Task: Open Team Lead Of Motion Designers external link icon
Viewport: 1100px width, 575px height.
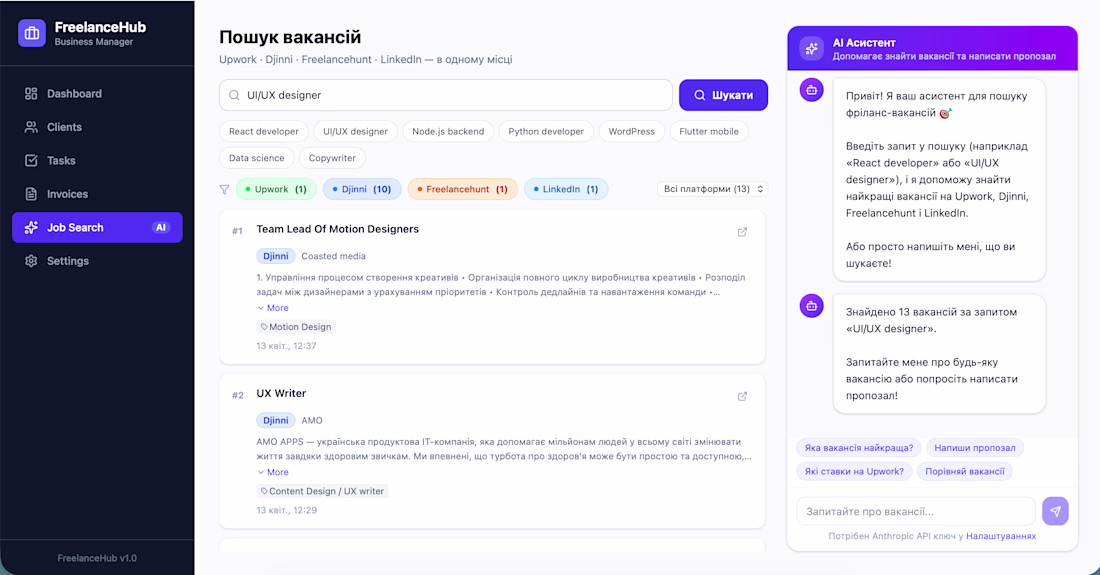Action: pos(742,232)
